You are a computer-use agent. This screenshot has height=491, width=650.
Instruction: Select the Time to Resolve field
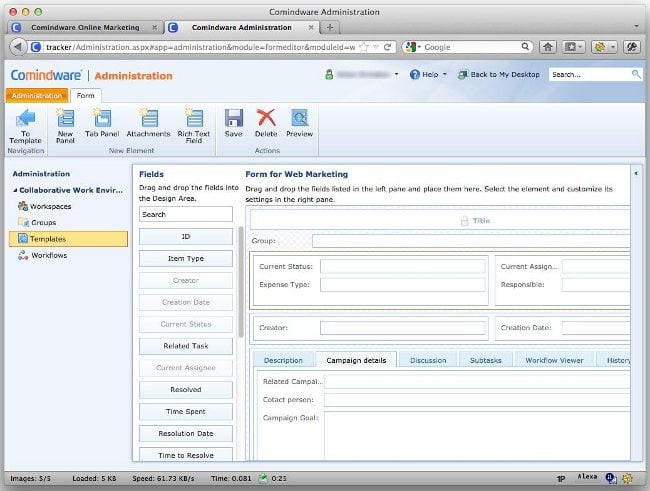tap(186, 455)
